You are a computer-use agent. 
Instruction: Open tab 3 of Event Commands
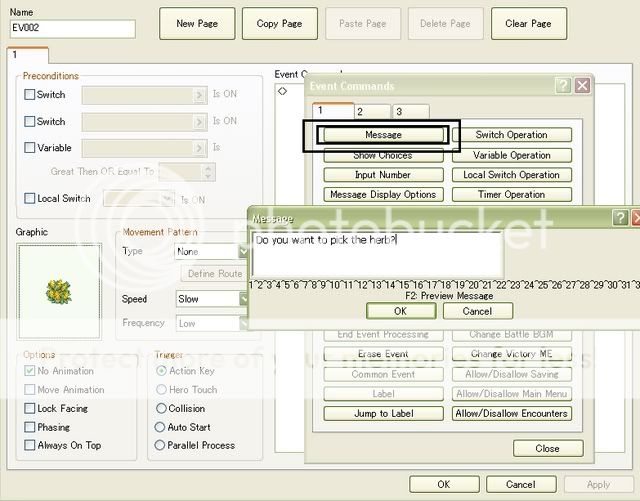pyautogui.click(x=398, y=112)
